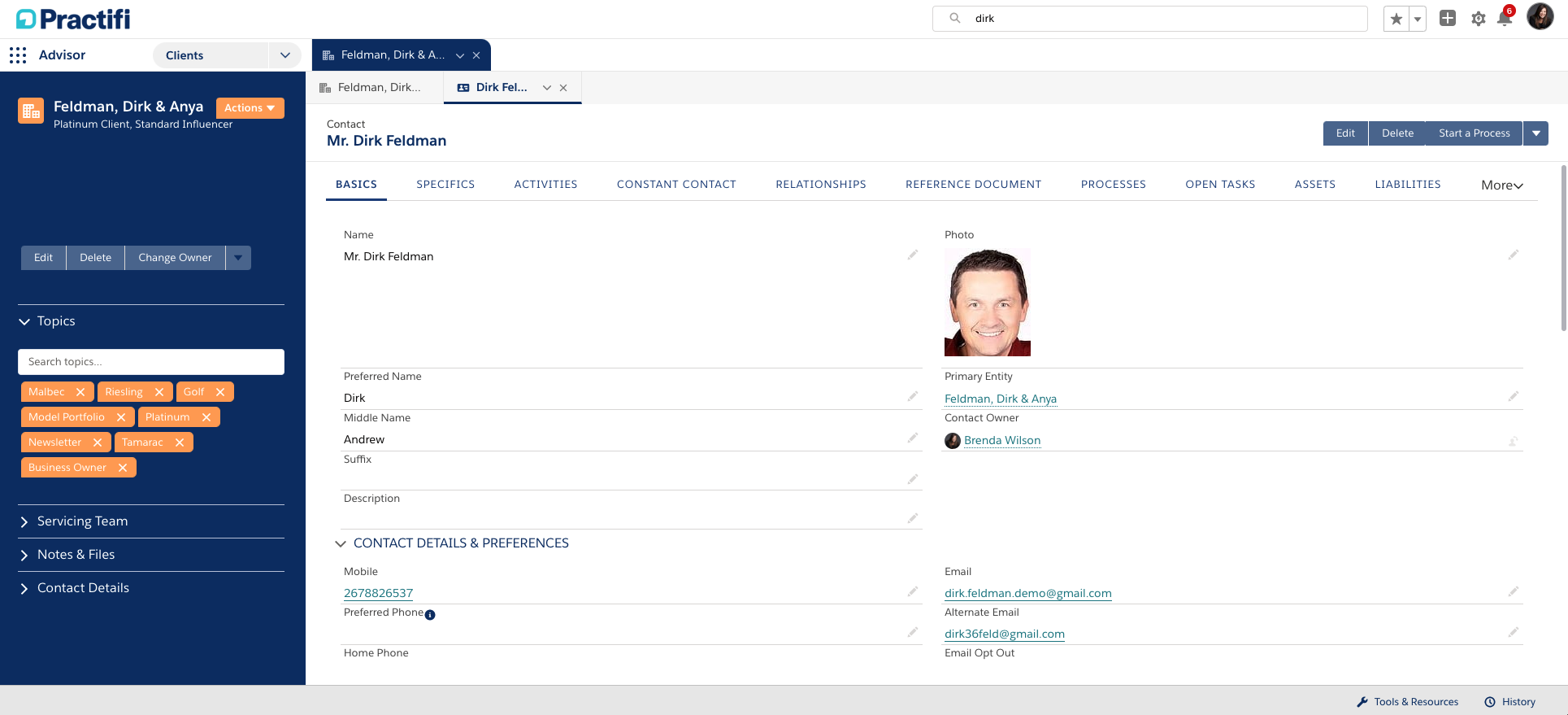The width and height of the screenshot is (1568, 715).
Task: Edit Primary Entity pencil icon
Action: pyautogui.click(x=1514, y=397)
